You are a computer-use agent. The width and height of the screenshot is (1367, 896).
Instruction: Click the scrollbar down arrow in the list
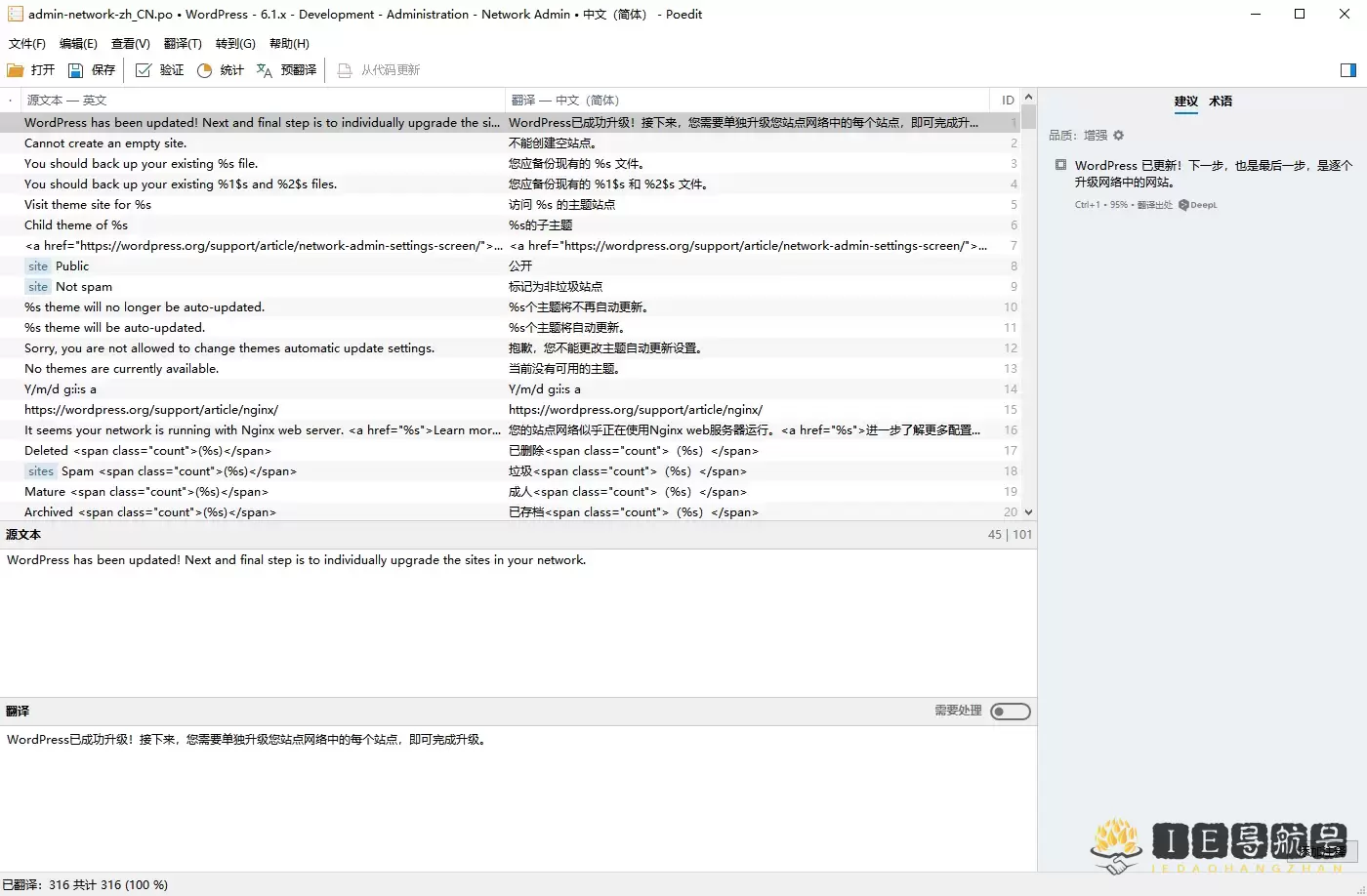click(x=1029, y=512)
